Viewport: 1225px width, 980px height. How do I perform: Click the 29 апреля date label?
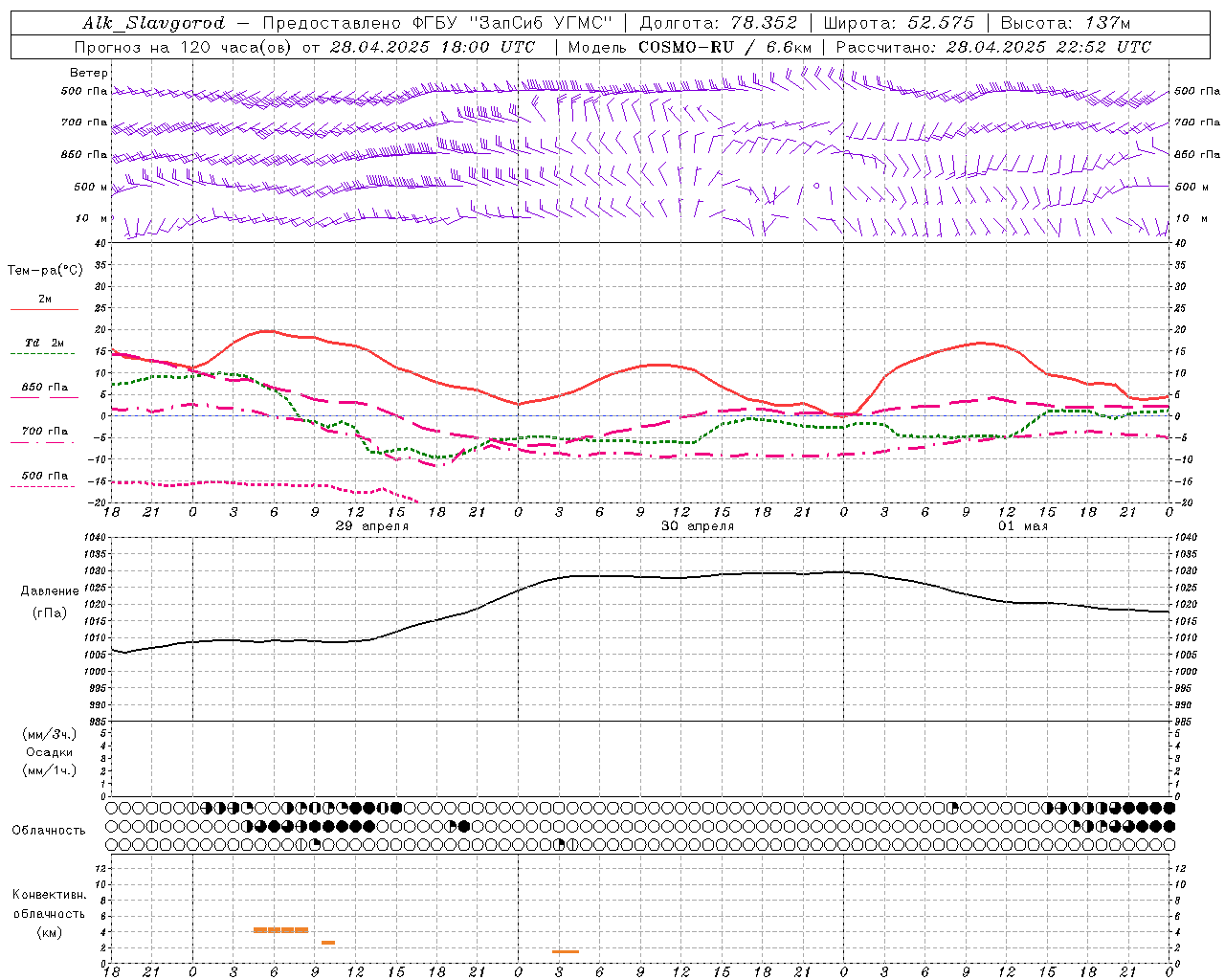click(372, 526)
